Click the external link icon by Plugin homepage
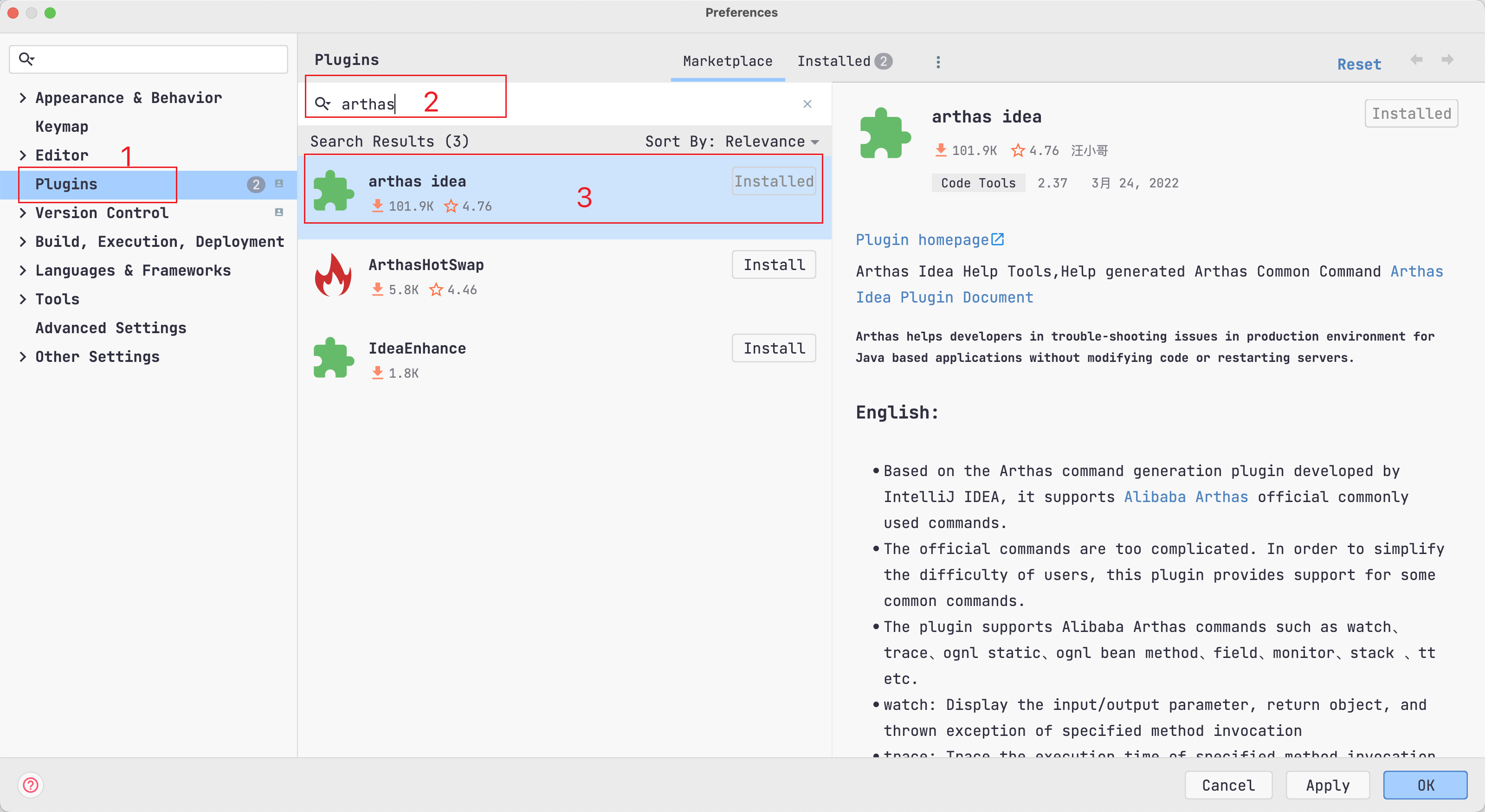This screenshot has height=812, width=1485. click(x=997, y=239)
